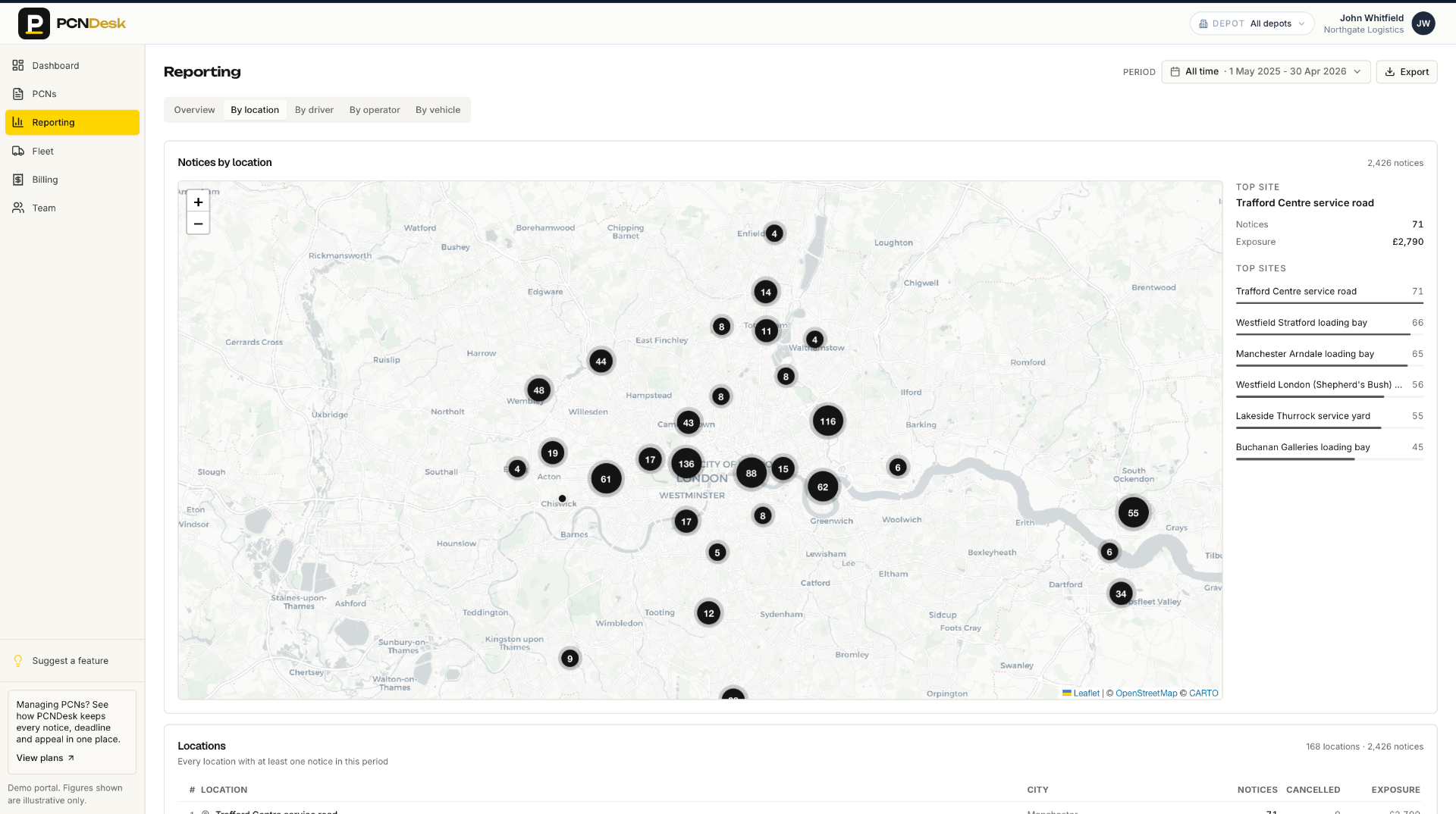
Task: Click the JW user avatar
Action: (1423, 23)
